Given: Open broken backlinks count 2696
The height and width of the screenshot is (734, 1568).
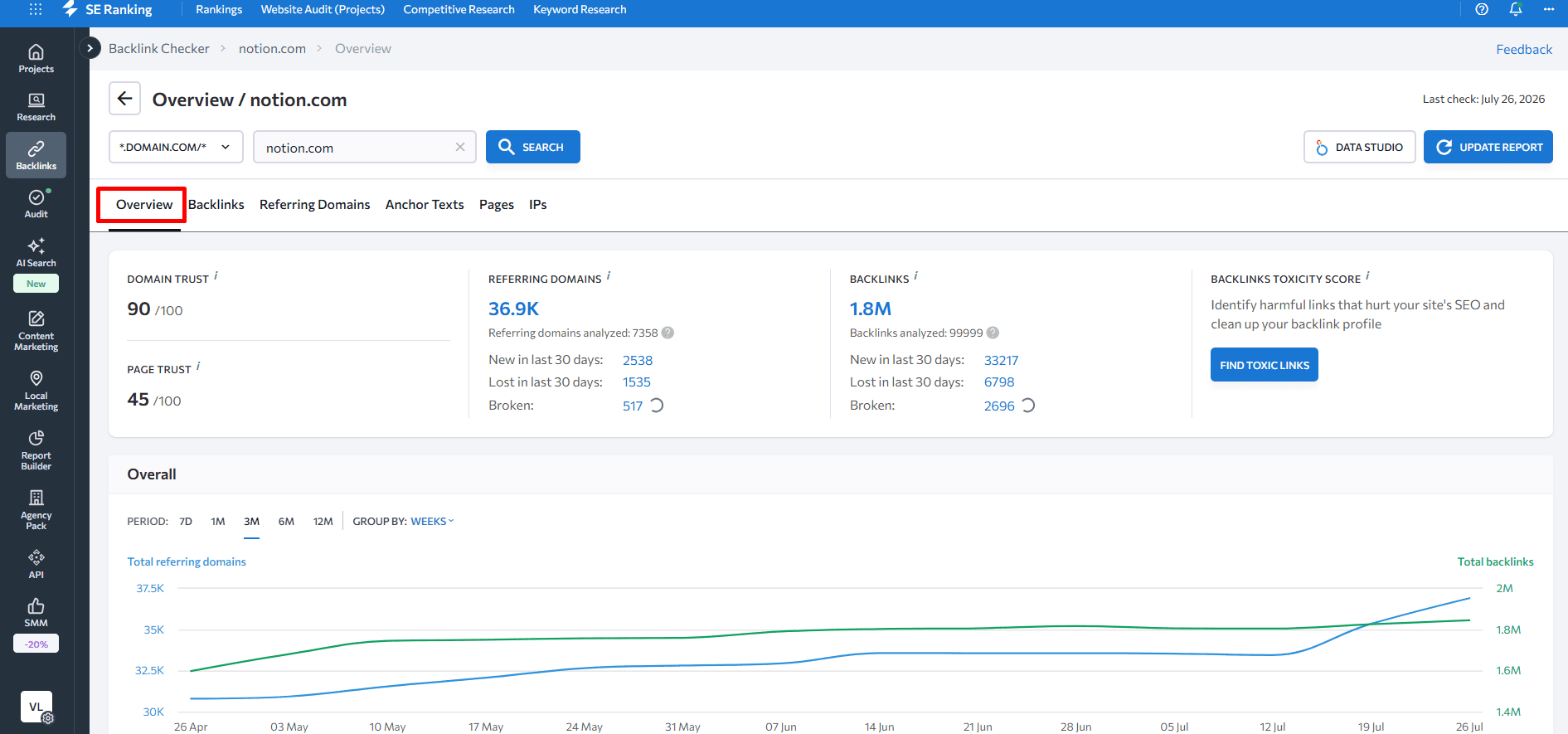Looking at the screenshot, I should point(999,406).
